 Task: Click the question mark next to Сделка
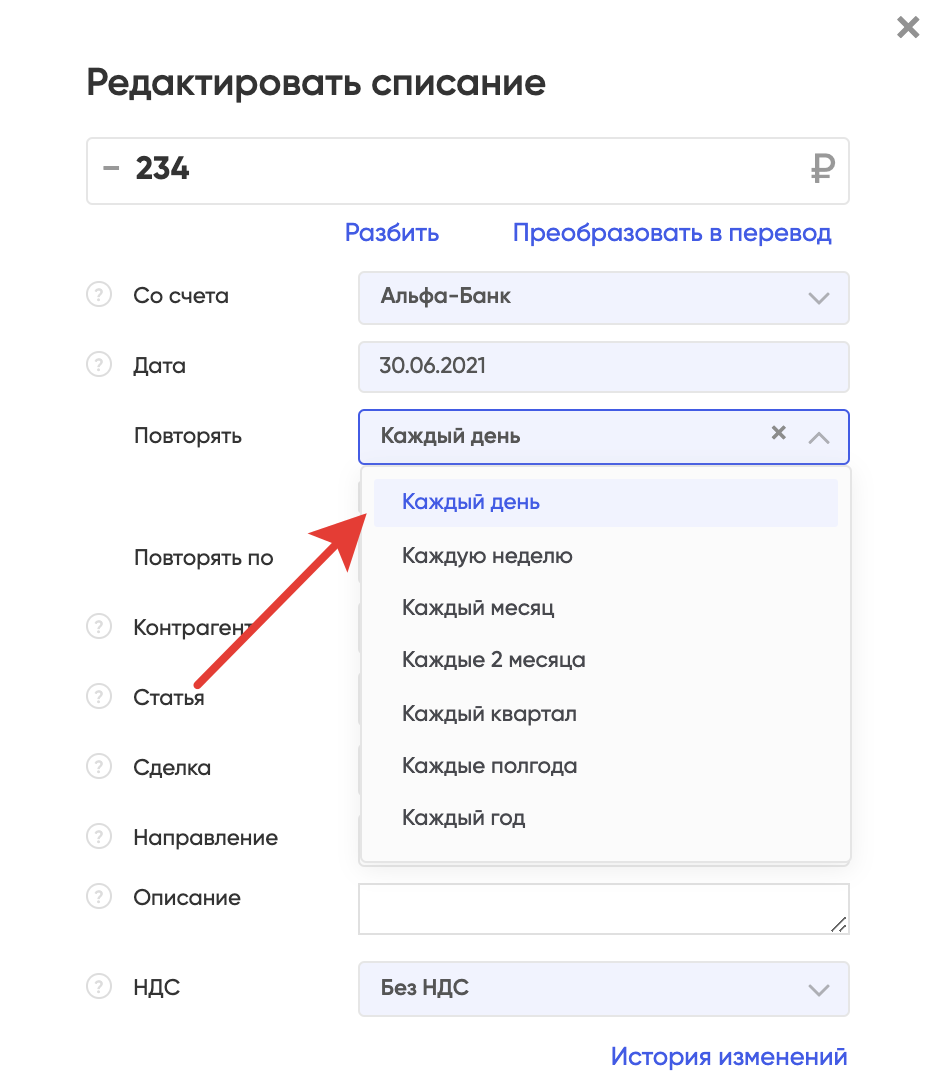pyautogui.click(x=99, y=767)
